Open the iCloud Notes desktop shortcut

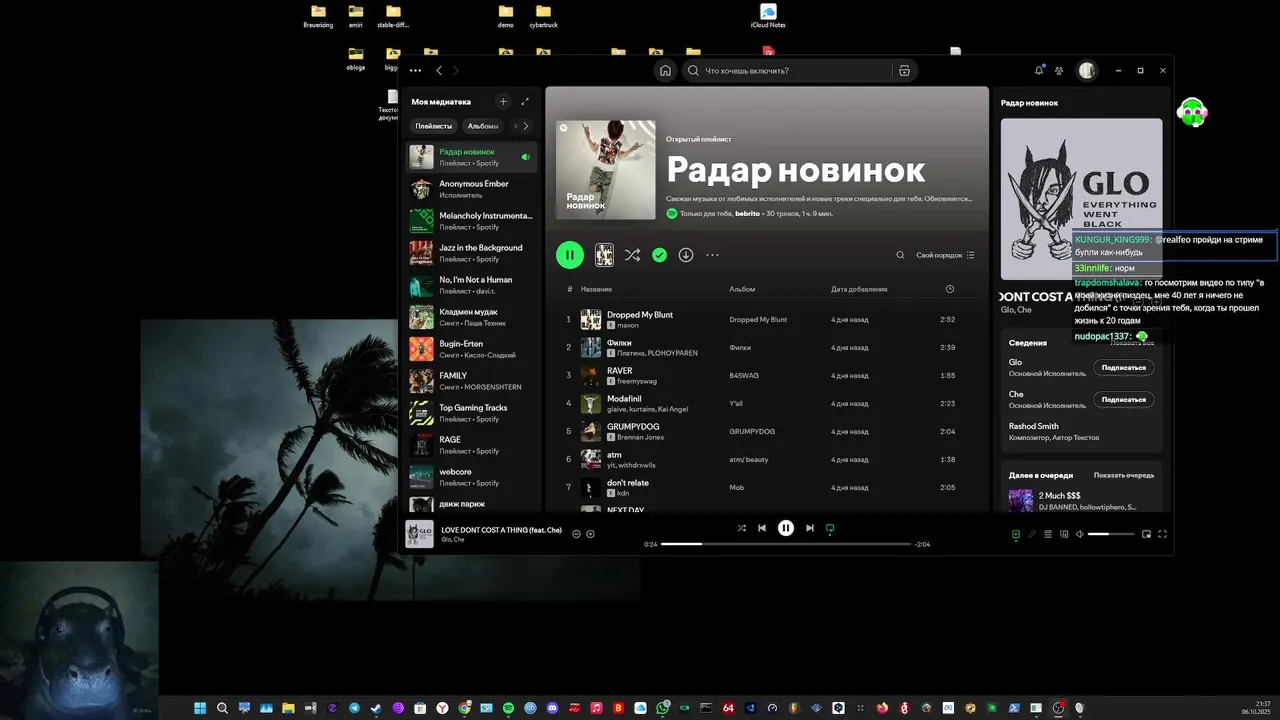(x=768, y=16)
